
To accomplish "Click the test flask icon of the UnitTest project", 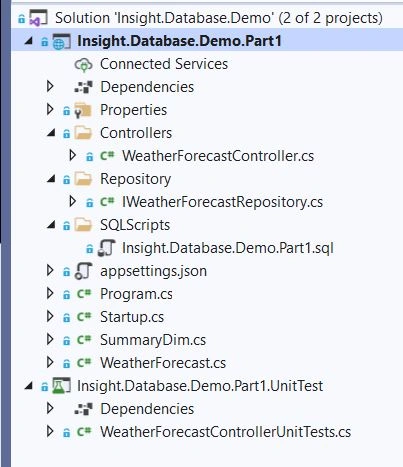I will click(61, 386).
